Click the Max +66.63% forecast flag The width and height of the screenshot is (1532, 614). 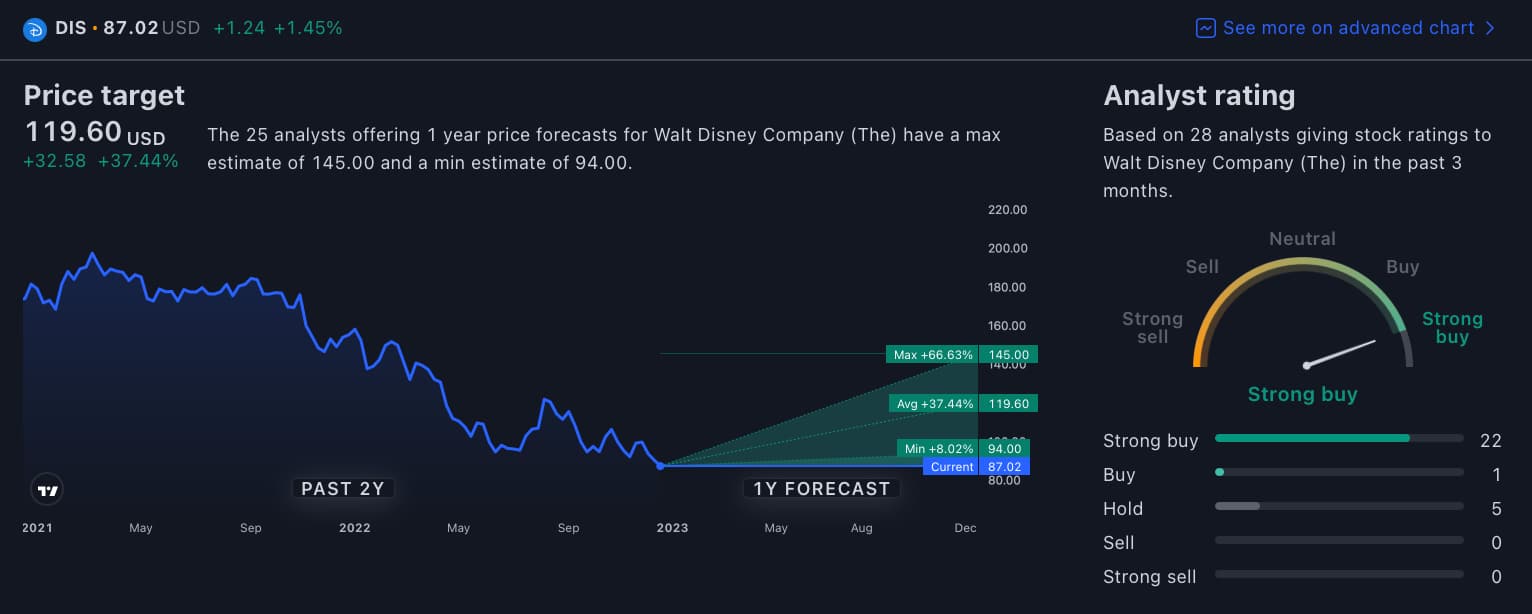pyautogui.click(x=932, y=354)
